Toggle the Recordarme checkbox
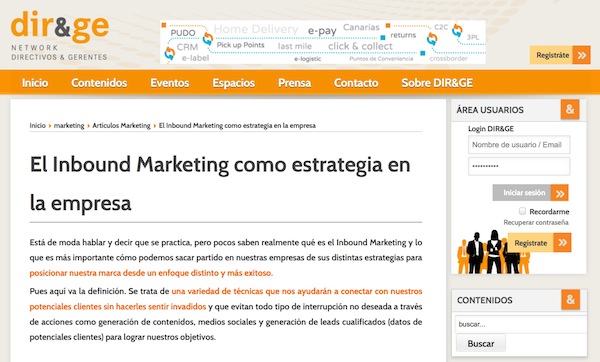Image resolution: width=600 pixels, height=362 pixels. tap(522, 211)
